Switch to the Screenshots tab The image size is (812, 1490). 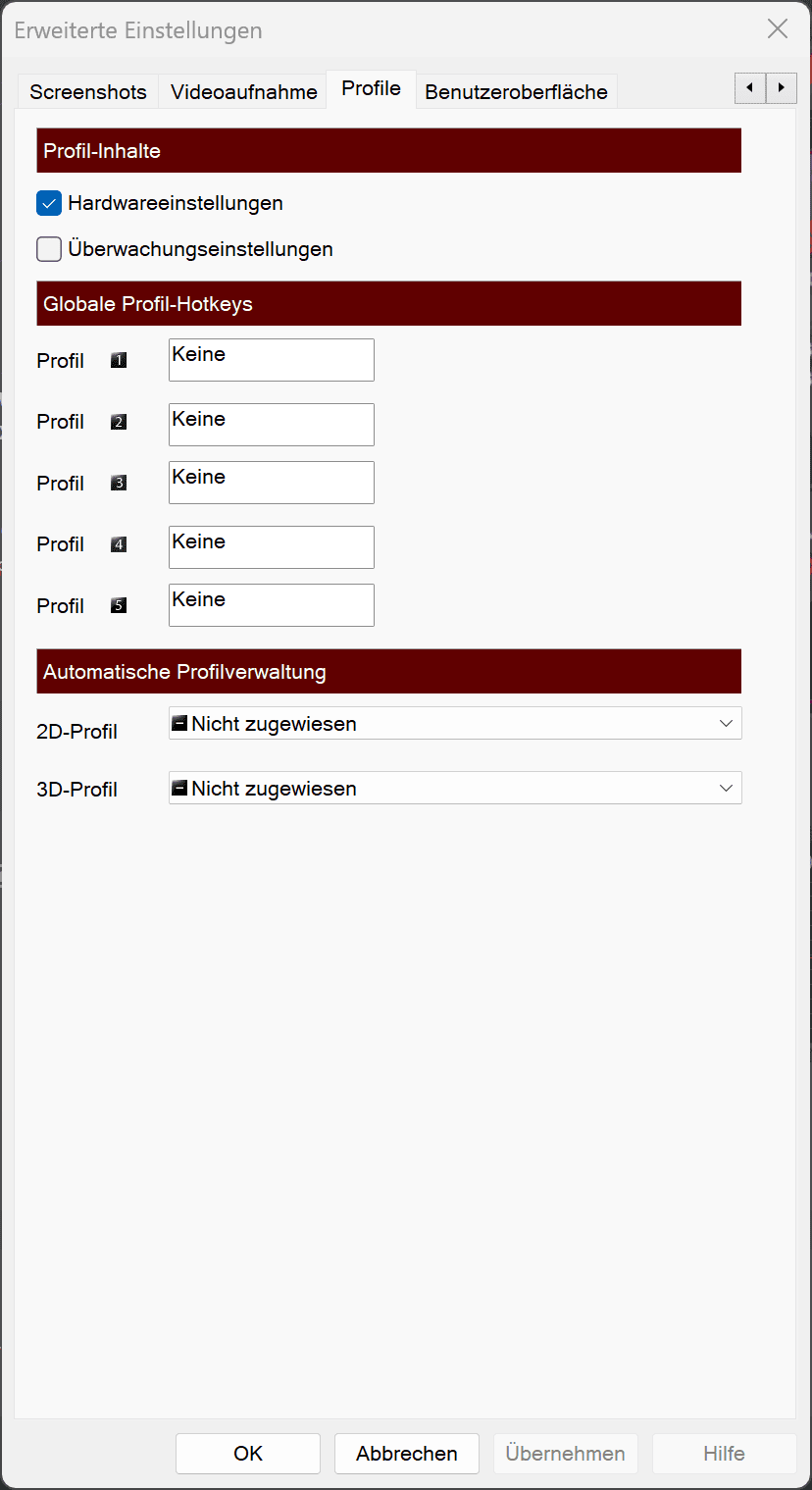(x=88, y=92)
